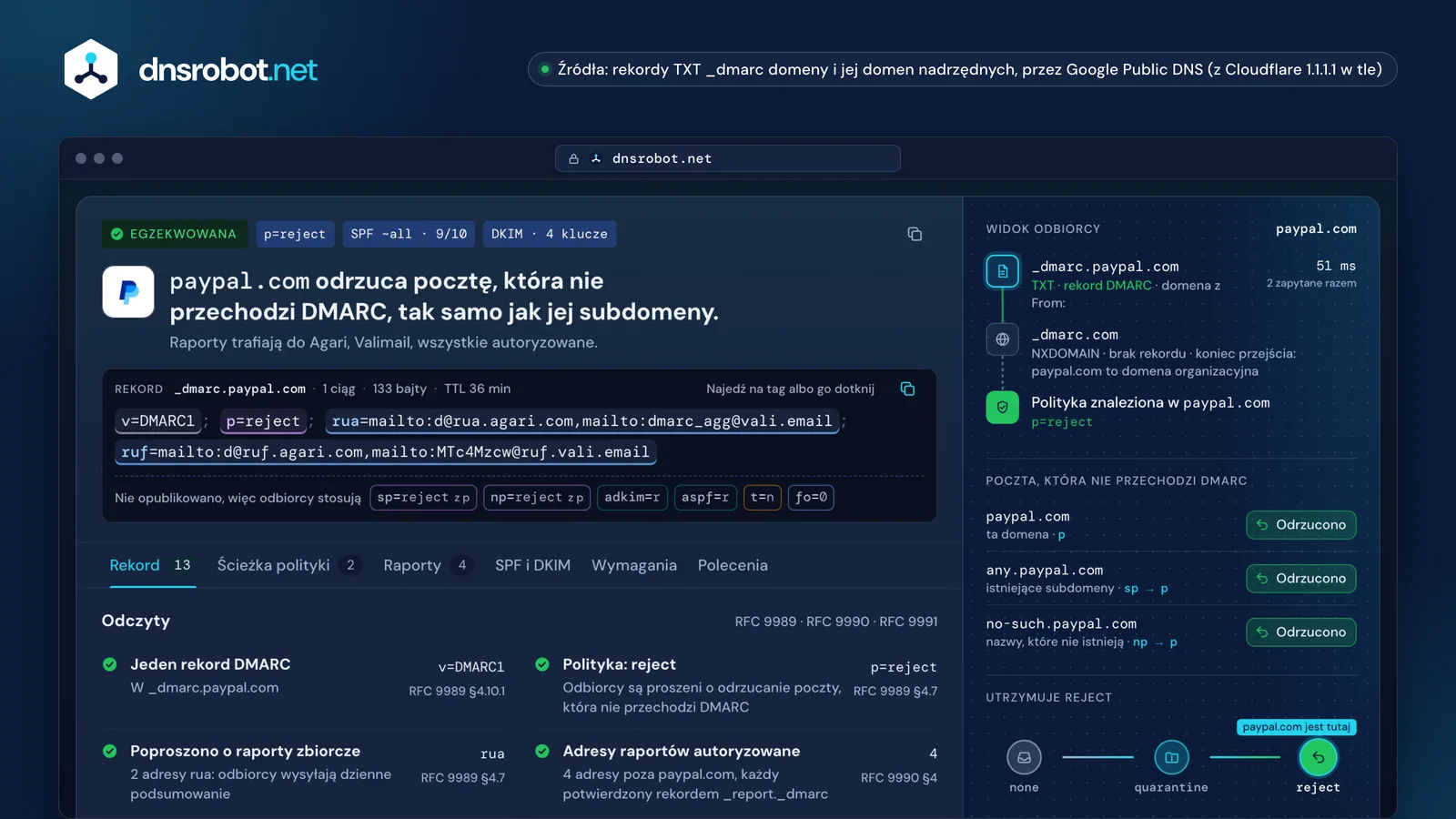Viewport: 1456px width, 819px height.
Task: Click 'Odrzucono' for no-such.paypal.com row
Action: [x=1301, y=632]
